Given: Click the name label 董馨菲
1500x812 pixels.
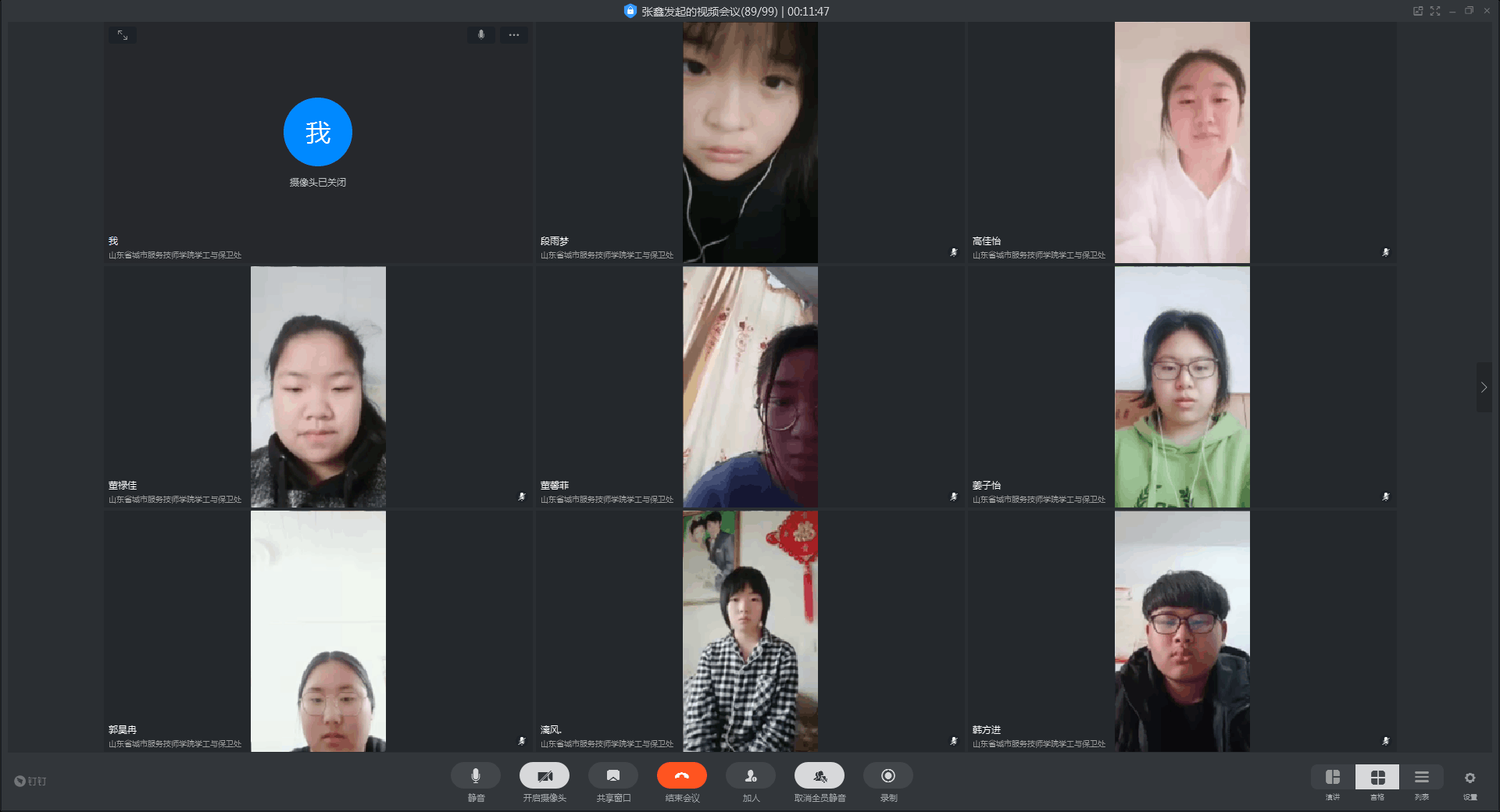Looking at the screenshot, I should [x=555, y=486].
